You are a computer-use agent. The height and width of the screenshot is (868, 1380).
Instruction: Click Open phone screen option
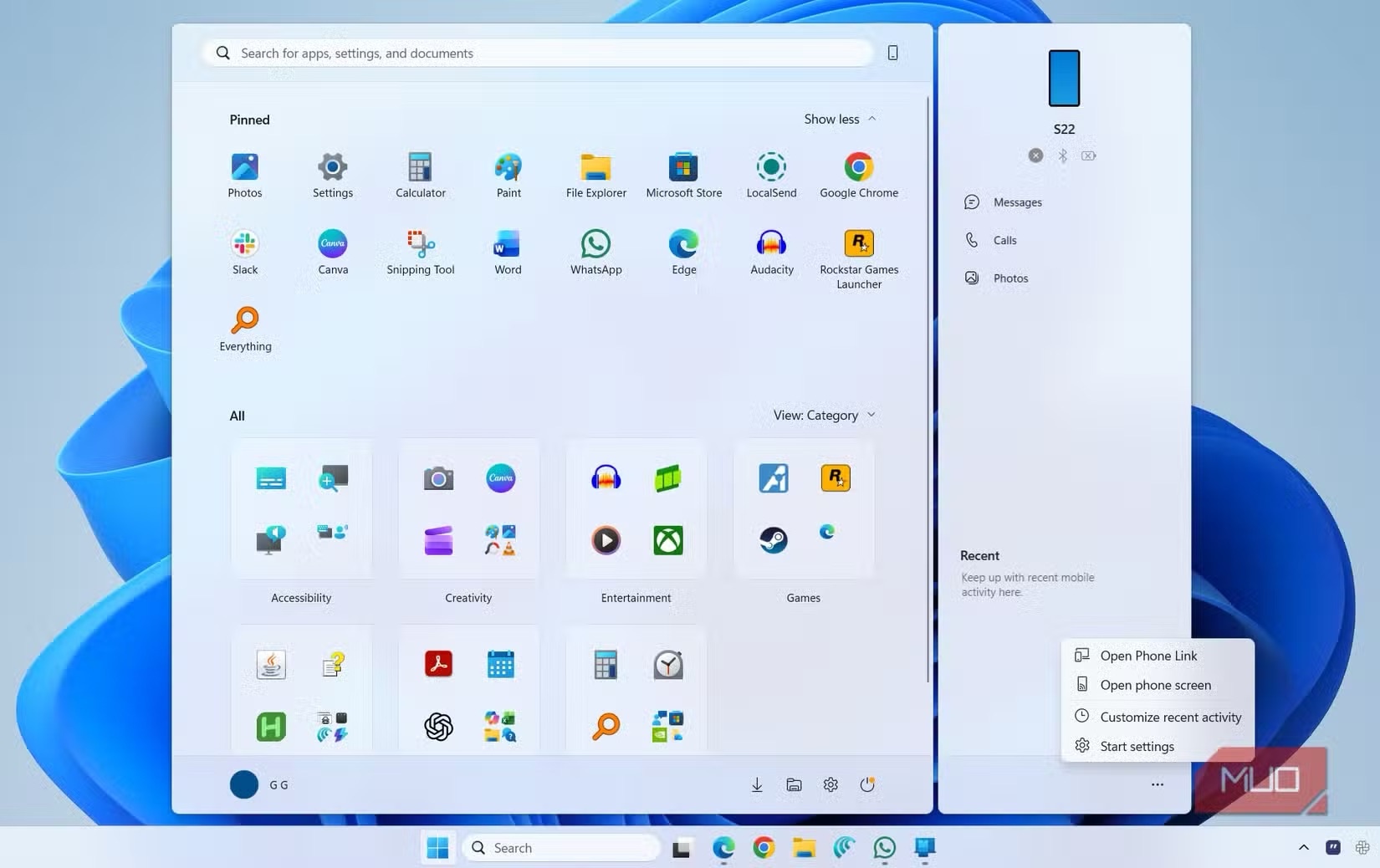click(x=1157, y=685)
